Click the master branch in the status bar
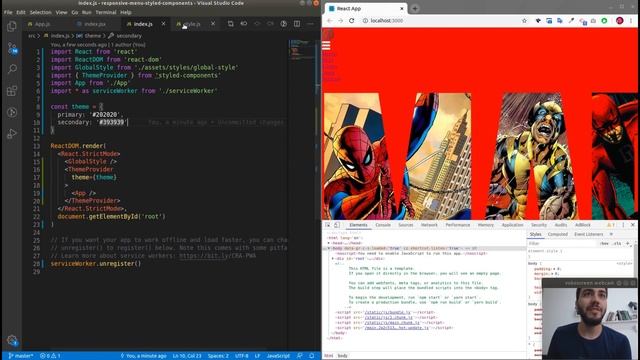 click(20, 356)
